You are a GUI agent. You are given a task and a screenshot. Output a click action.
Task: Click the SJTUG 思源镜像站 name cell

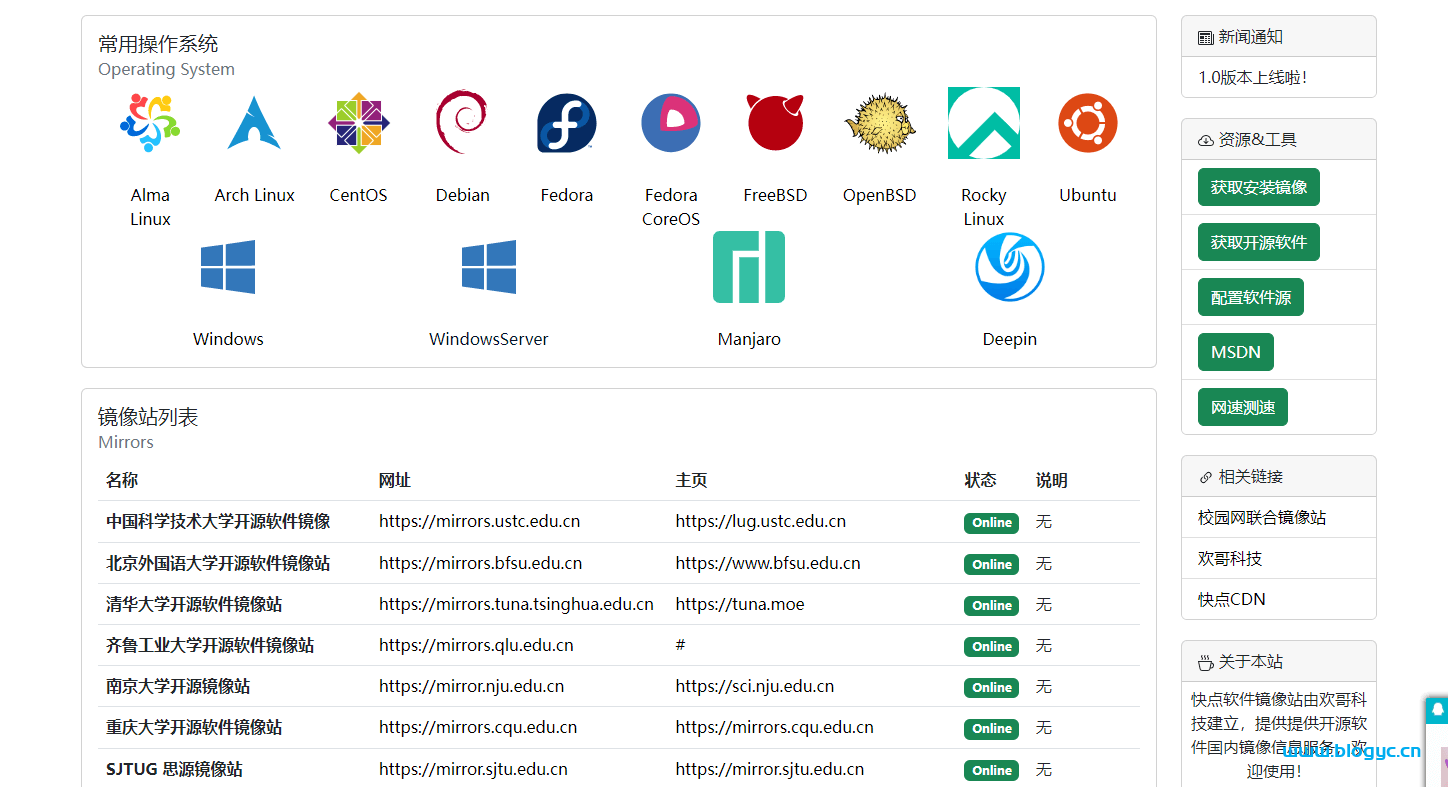174,769
